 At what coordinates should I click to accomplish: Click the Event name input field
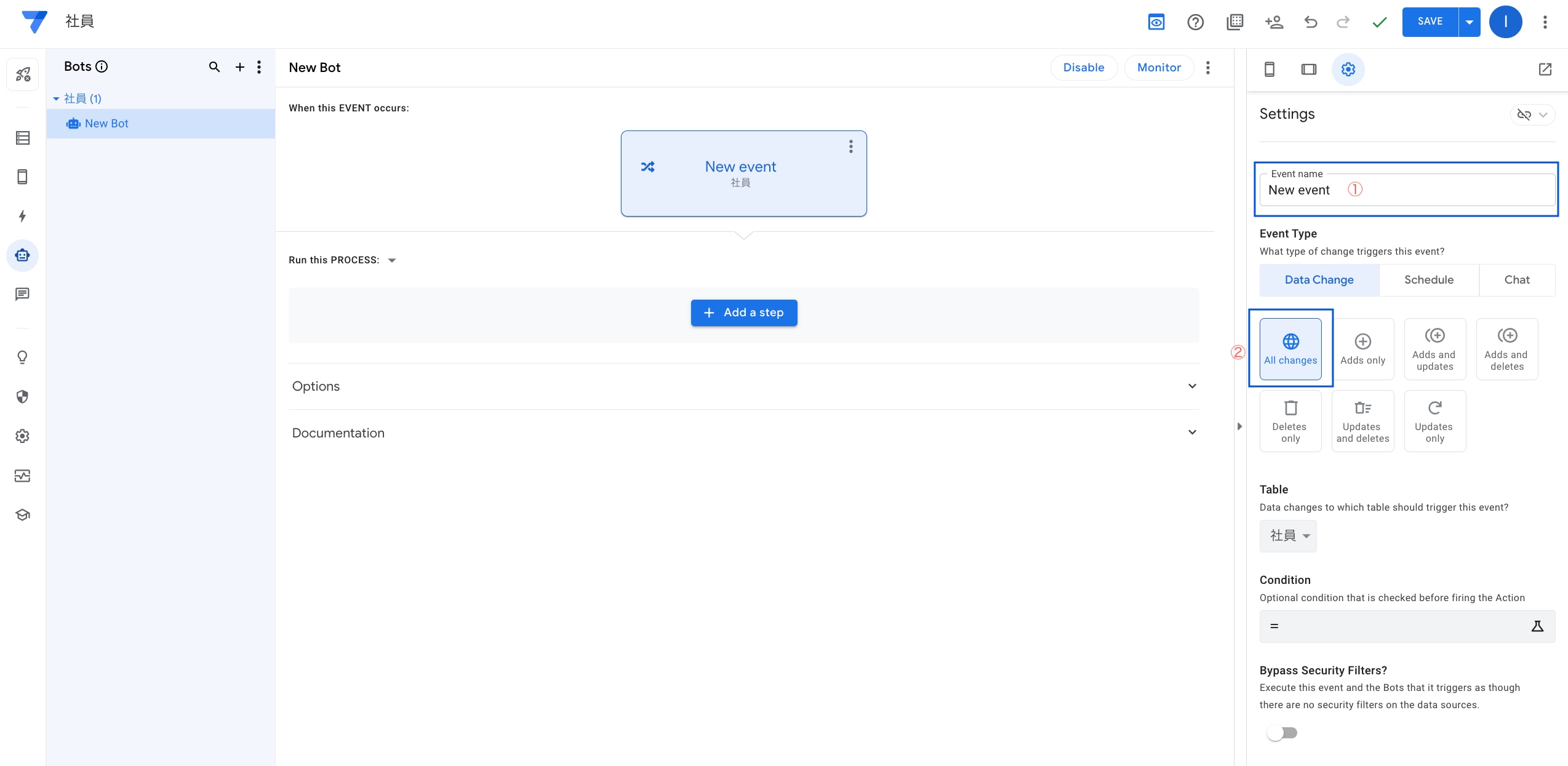(1405, 189)
